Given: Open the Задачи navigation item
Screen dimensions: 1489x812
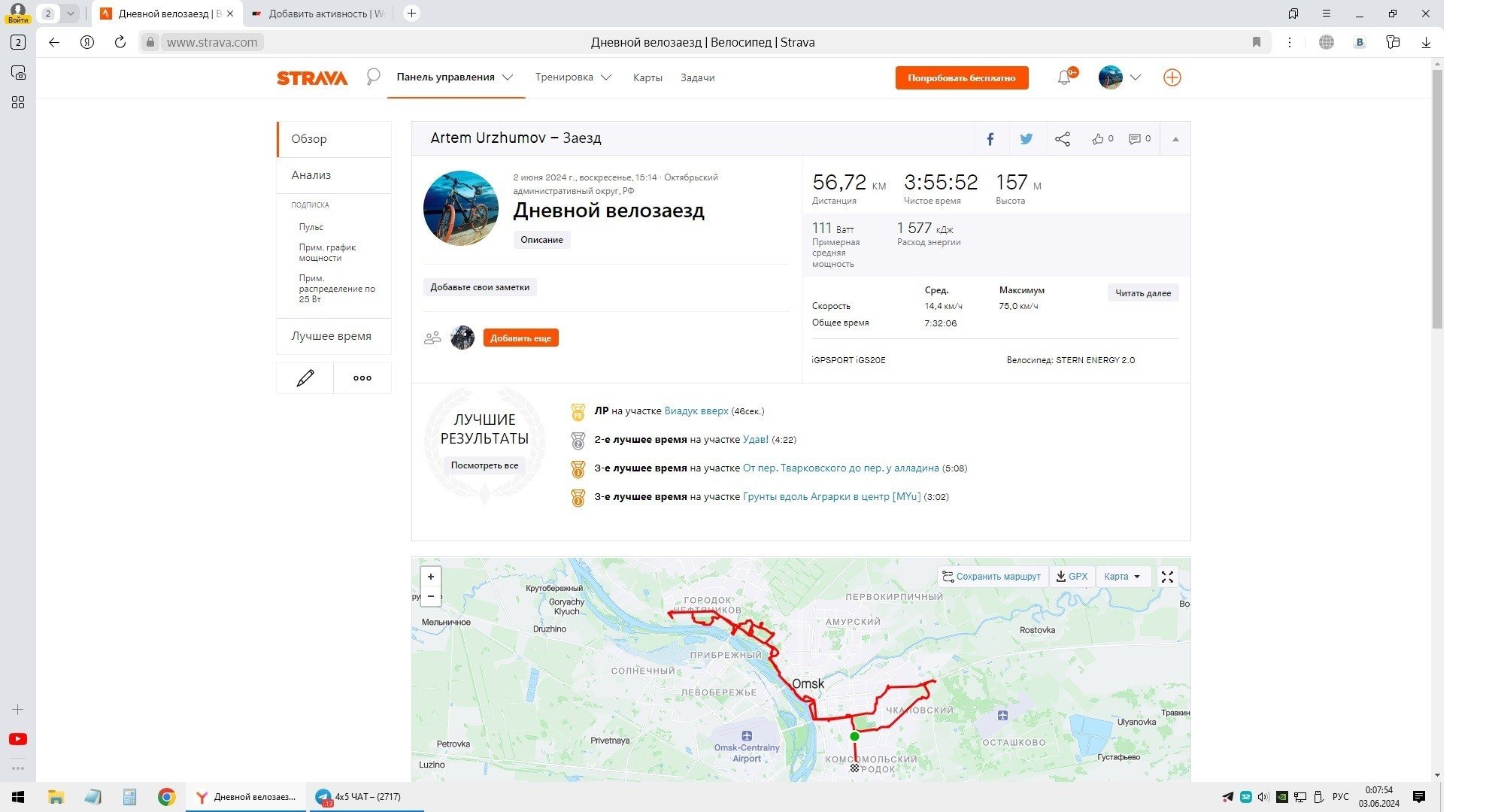Looking at the screenshot, I should click(697, 77).
